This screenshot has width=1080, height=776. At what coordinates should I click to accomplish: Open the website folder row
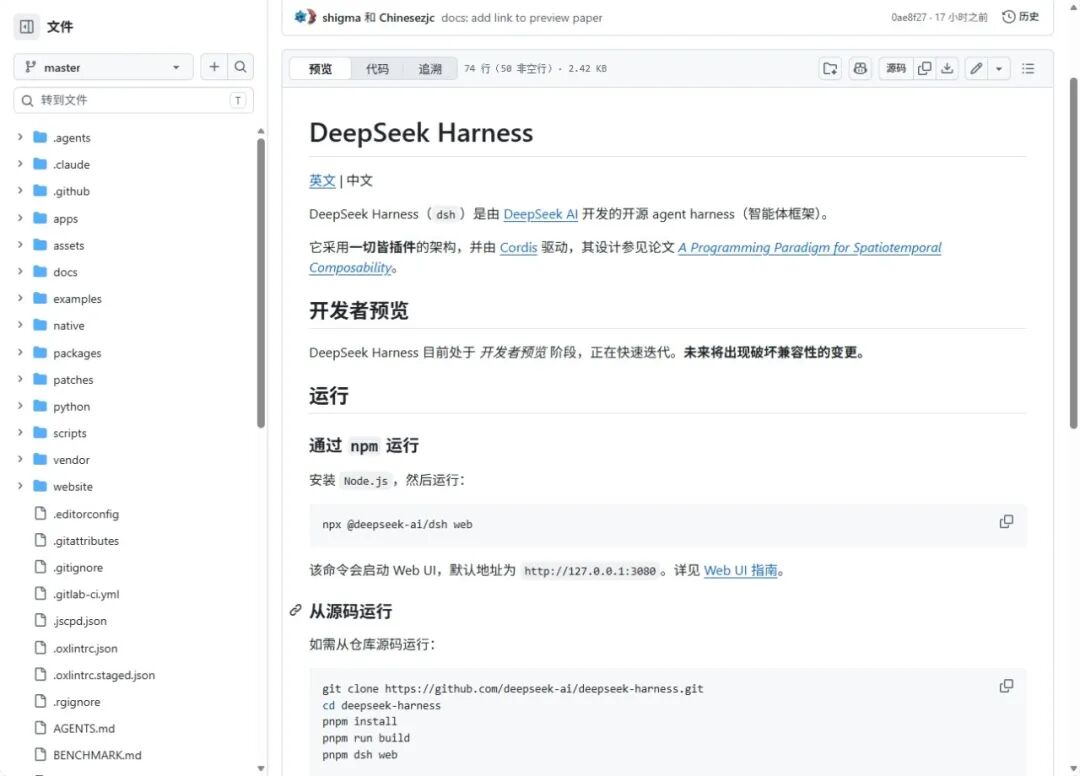(x=134, y=487)
